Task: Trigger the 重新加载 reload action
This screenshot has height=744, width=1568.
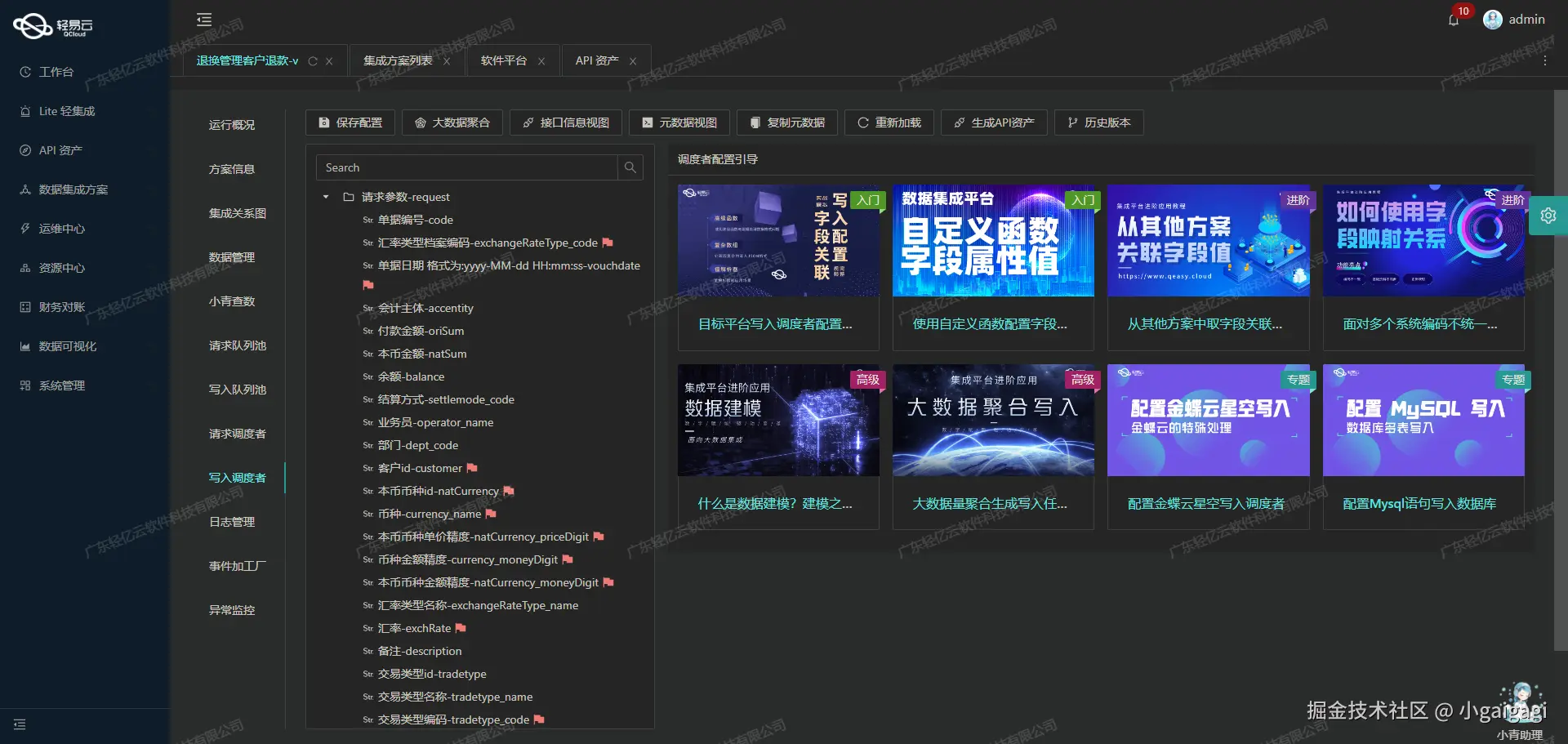Action: tap(889, 123)
